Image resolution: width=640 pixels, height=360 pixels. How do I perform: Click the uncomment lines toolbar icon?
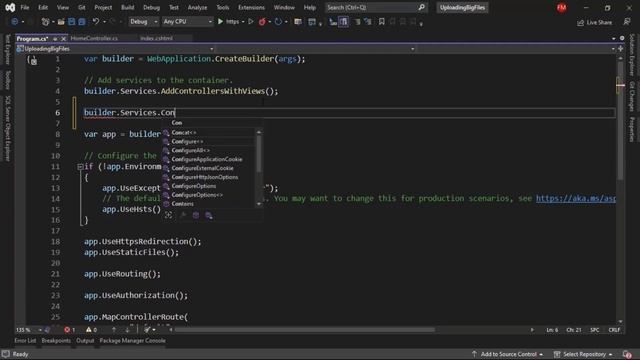(x=368, y=22)
